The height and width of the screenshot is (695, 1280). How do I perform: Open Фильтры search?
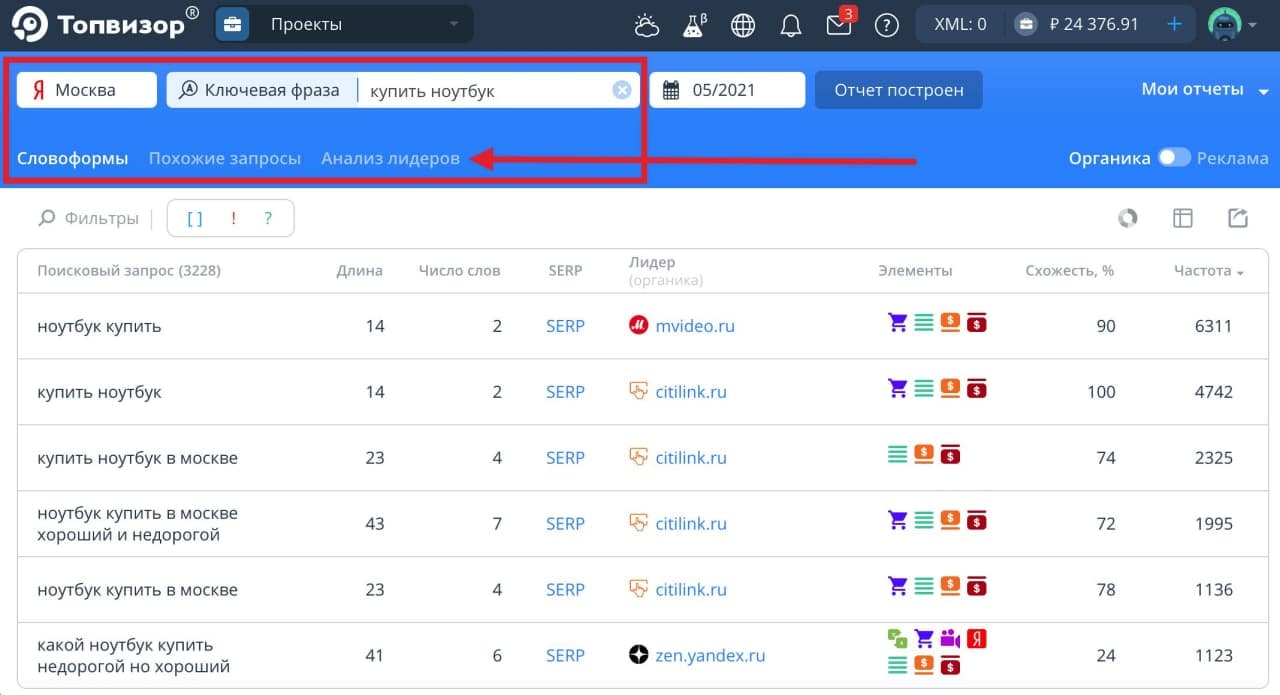click(x=89, y=218)
